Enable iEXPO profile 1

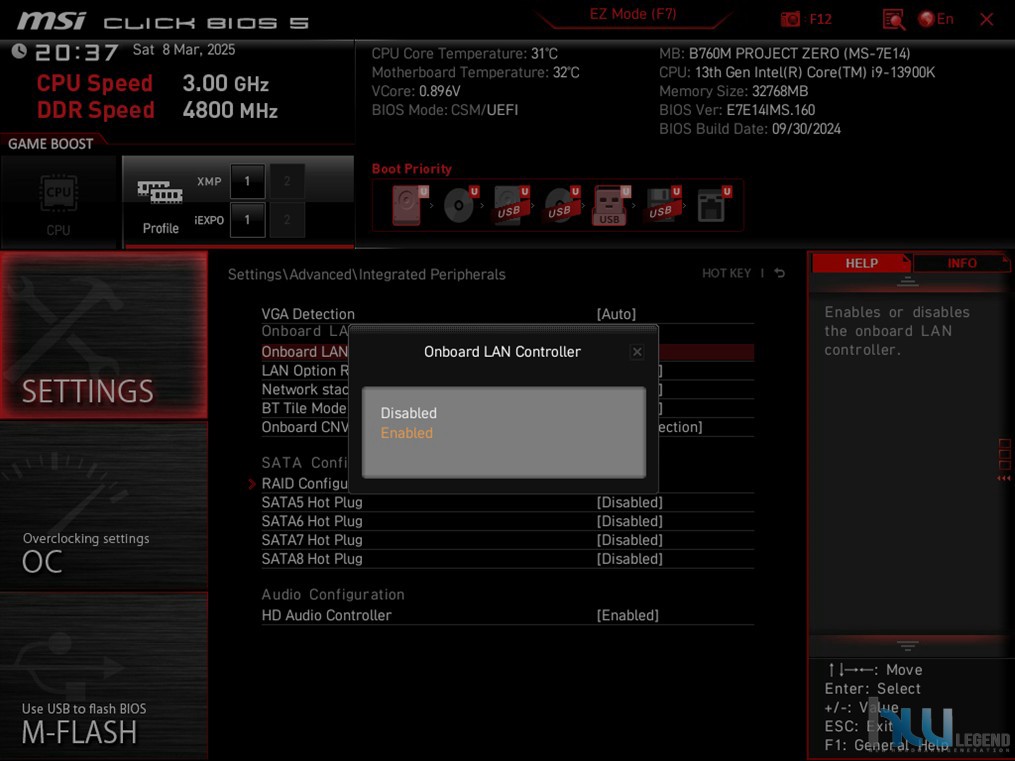(247, 220)
